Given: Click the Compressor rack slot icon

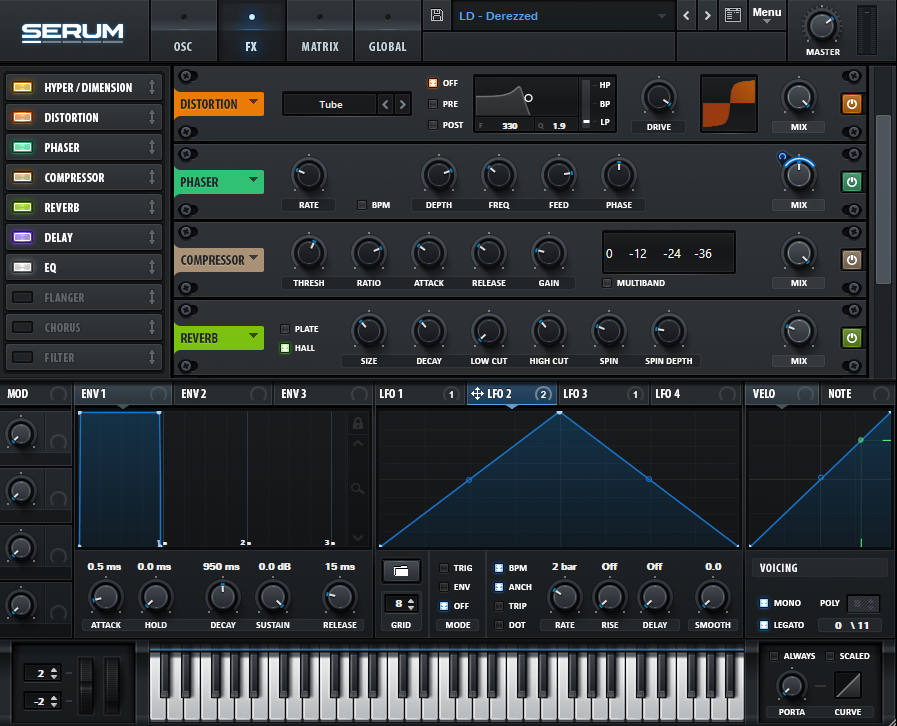Looking at the screenshot, I should (23, 177).
